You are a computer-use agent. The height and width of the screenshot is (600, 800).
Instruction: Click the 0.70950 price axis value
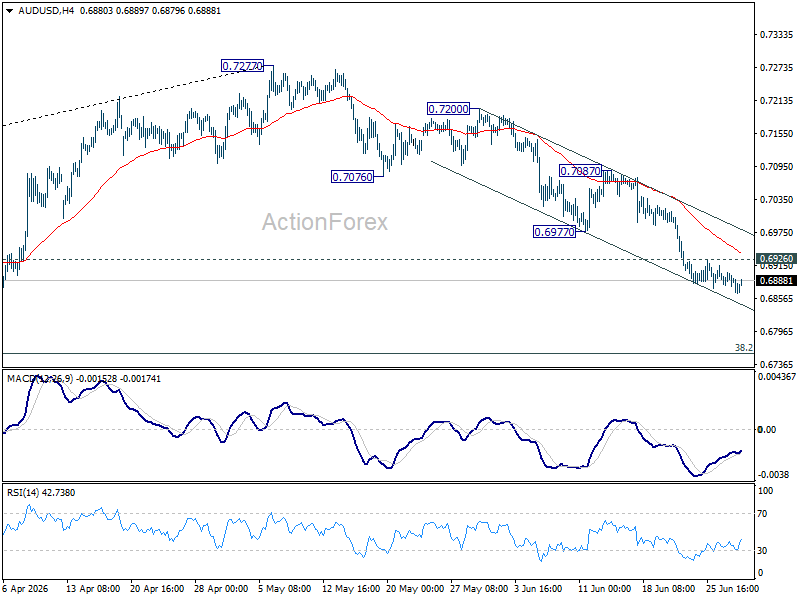[777, 166]
